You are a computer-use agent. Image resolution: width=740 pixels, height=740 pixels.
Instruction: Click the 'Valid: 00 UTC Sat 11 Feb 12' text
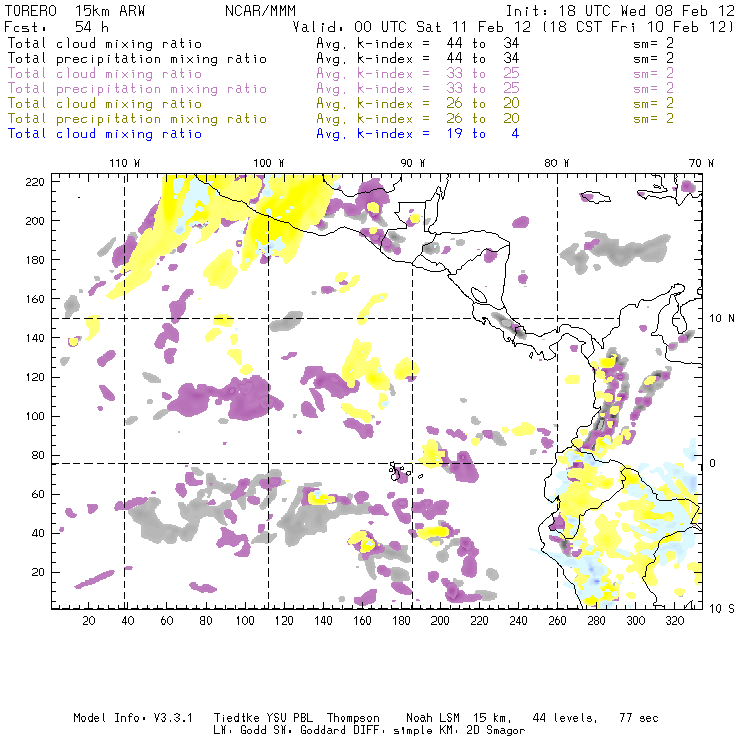pyautogui.click(x=411, y=27)
